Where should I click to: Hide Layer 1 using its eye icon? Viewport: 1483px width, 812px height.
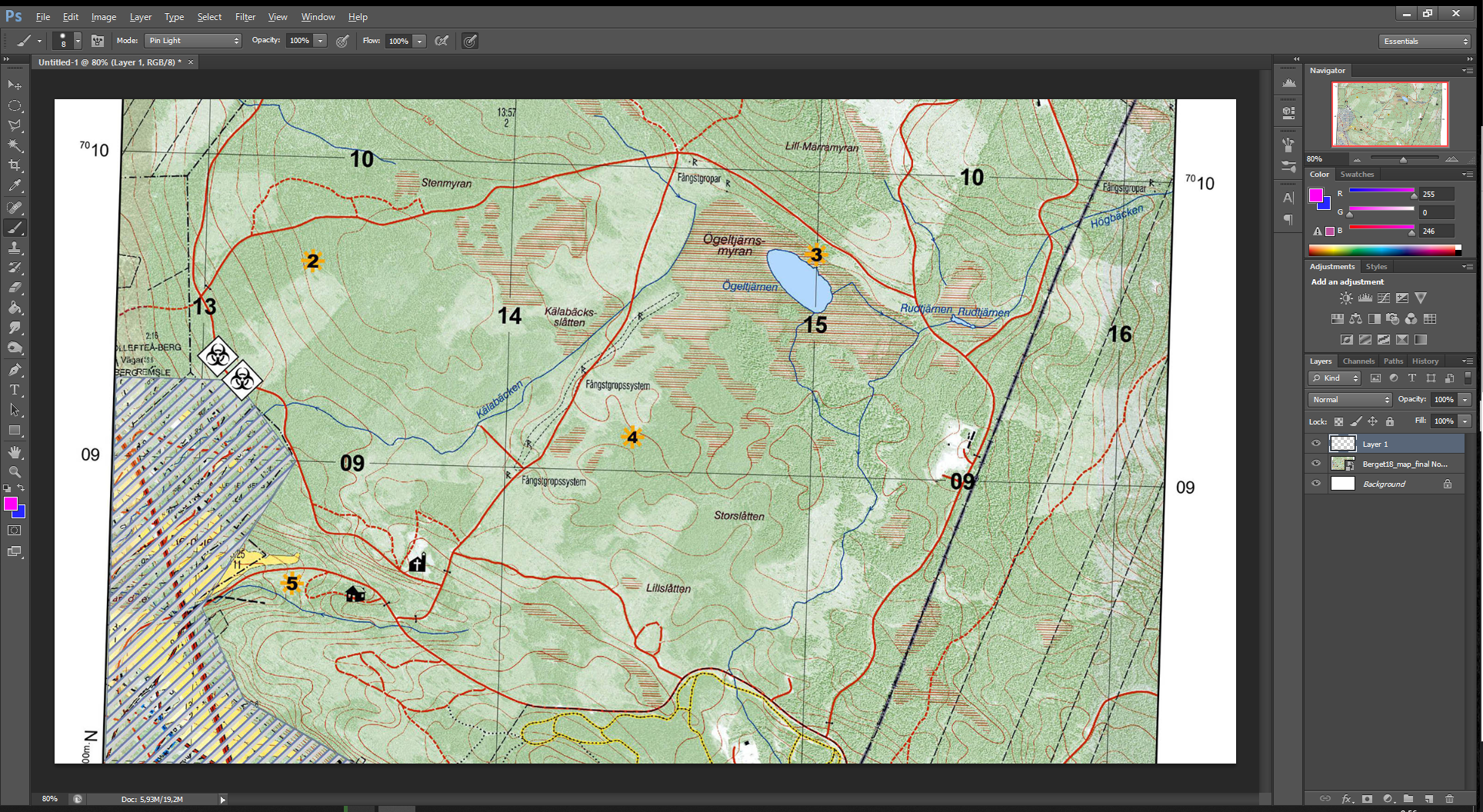click(1316, 444)
